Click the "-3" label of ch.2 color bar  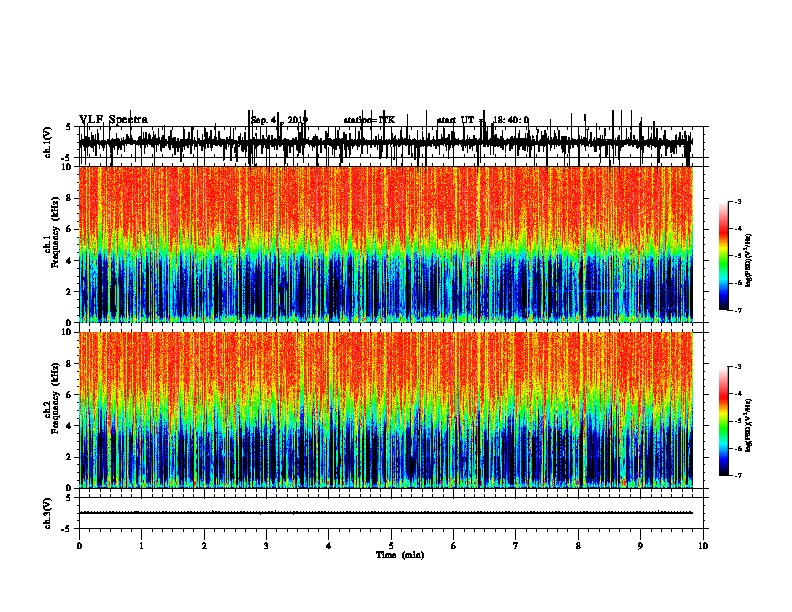pos(737,367)
